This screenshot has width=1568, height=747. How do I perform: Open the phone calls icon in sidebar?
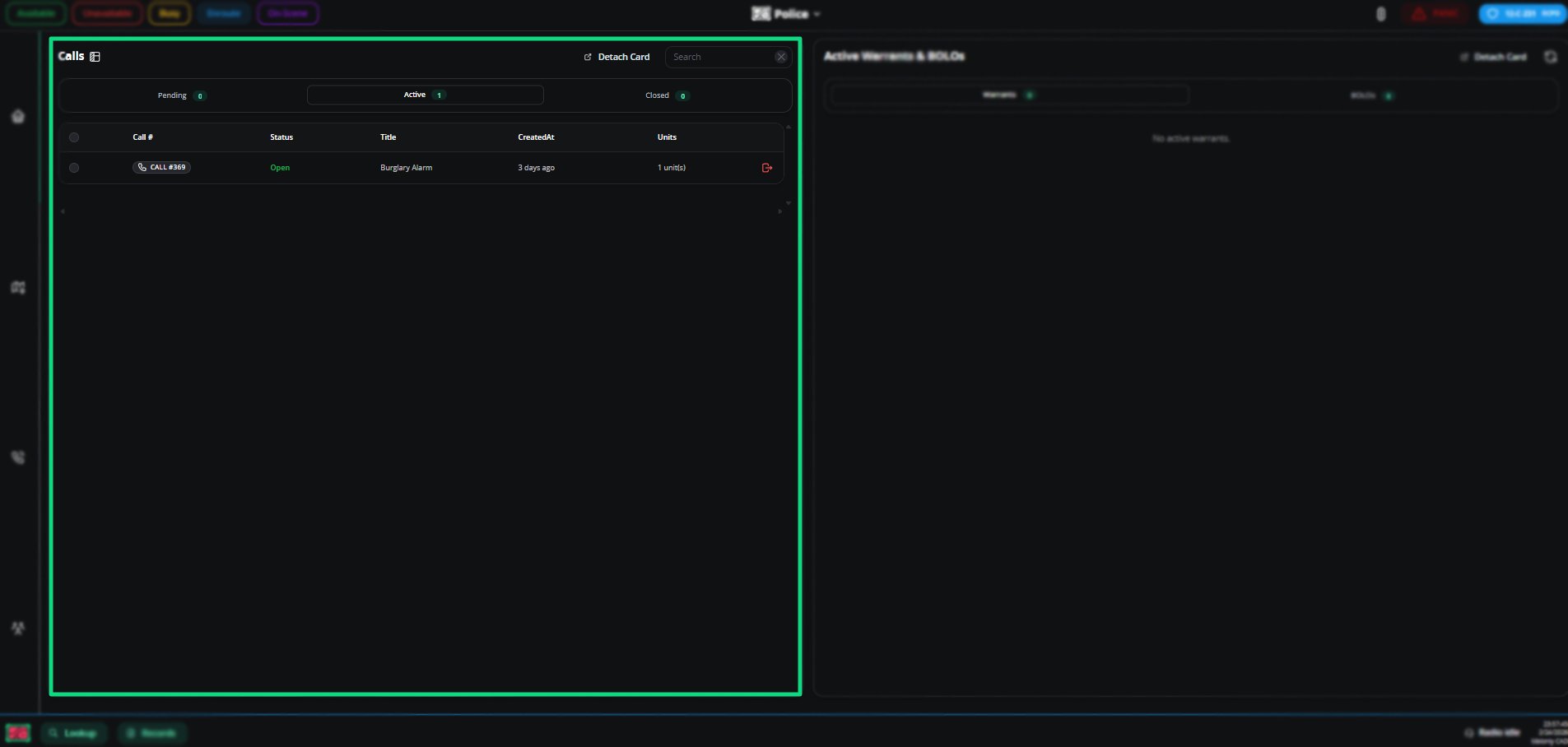(x=18, y=457)
